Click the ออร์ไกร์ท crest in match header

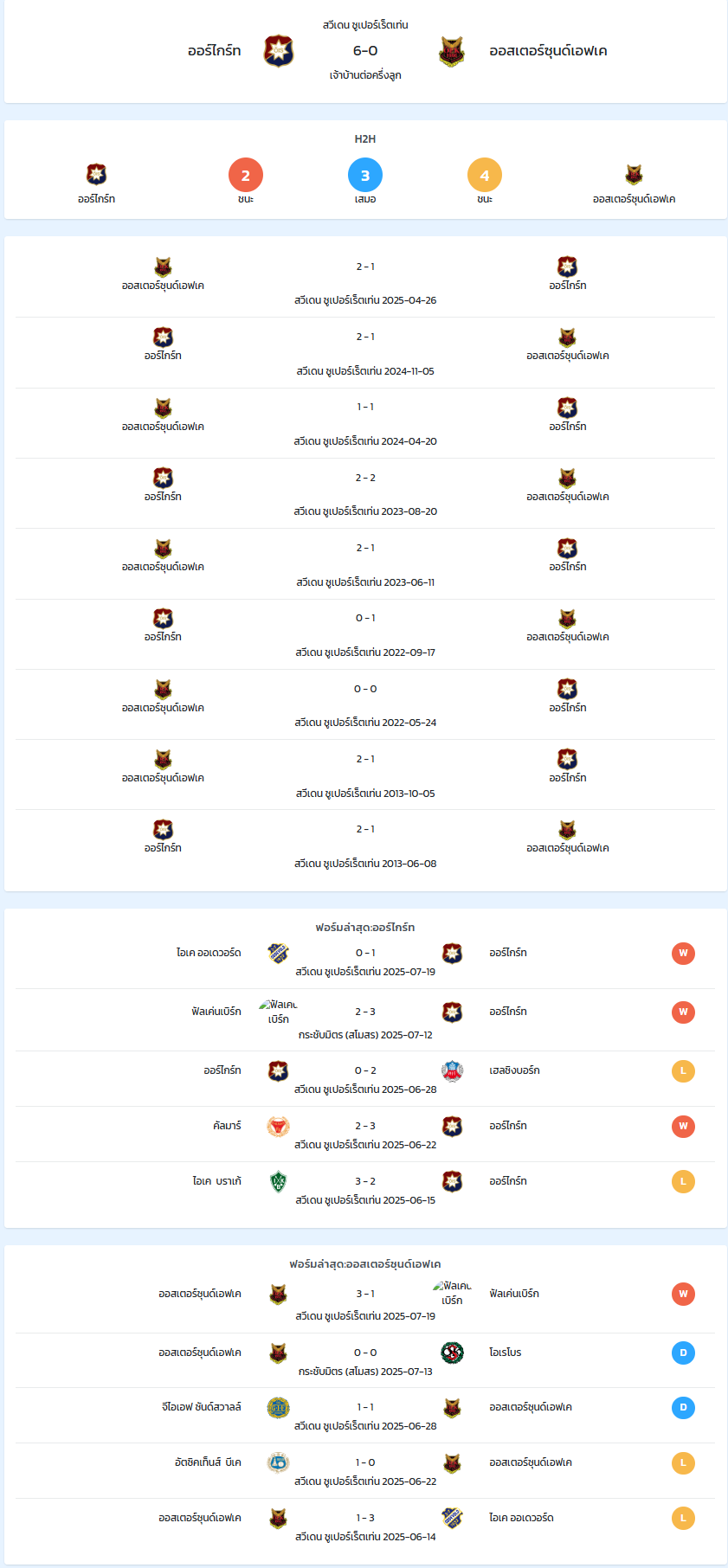pyautogui.click(x=279, y=51)
